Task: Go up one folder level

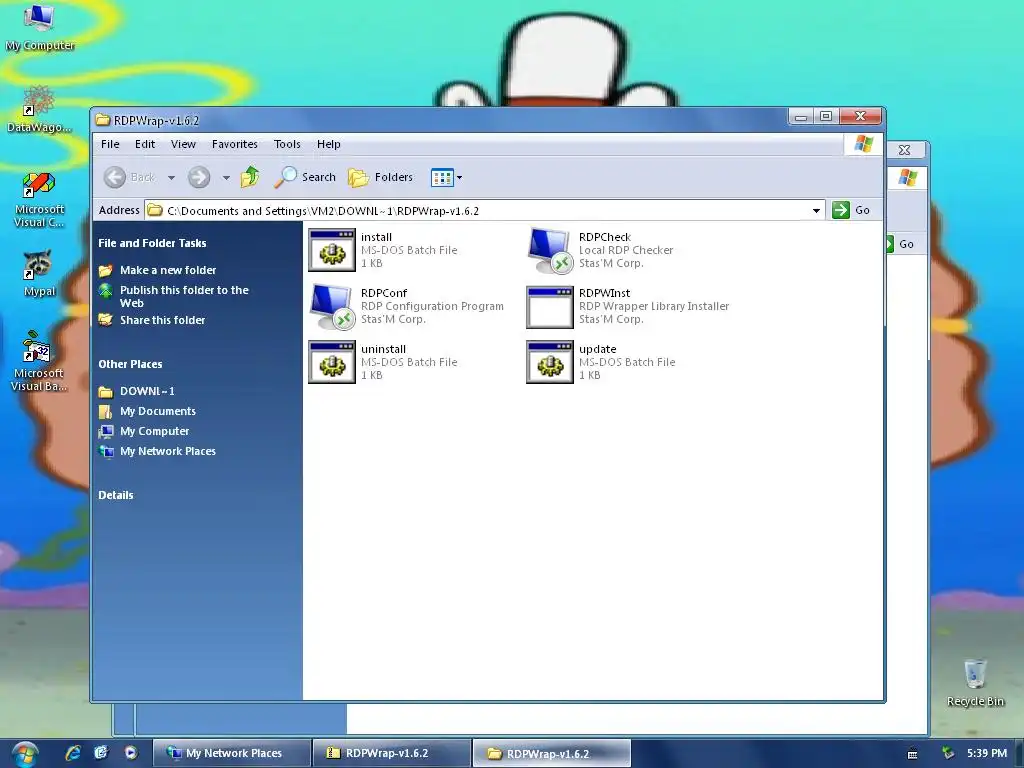Action: pyautogui.click(x=250, y=177)
